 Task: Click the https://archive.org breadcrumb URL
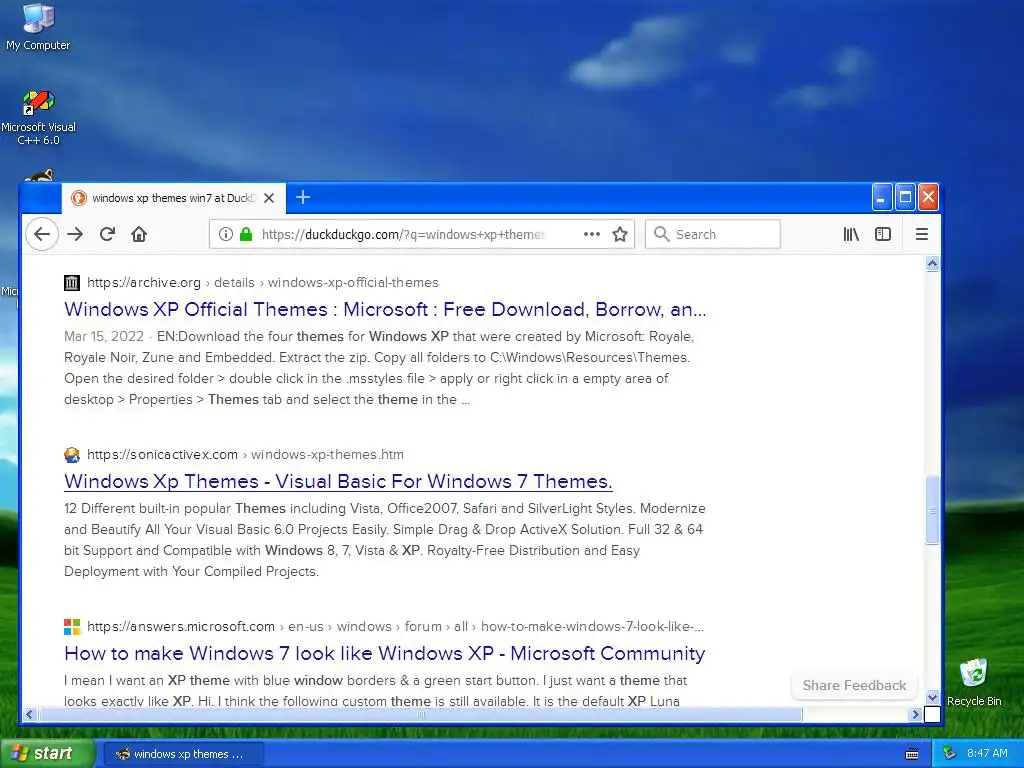point(144,283)
